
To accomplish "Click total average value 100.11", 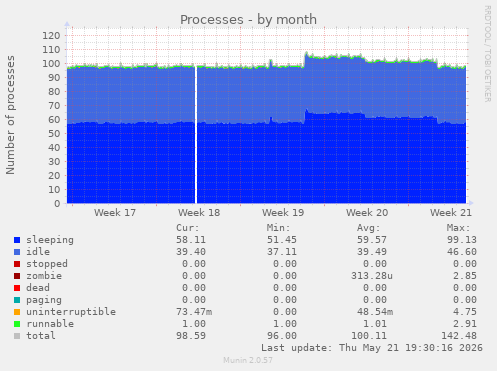I will coord(369,336).
